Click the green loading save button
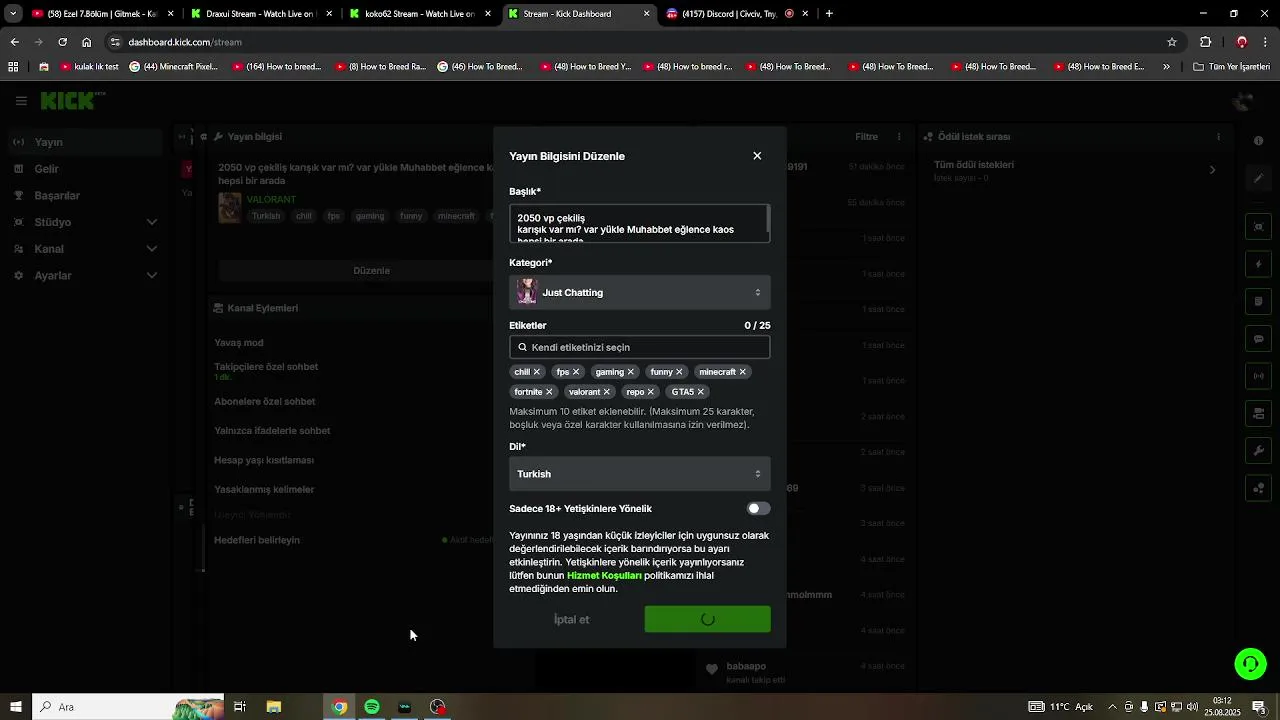 pos(708,620)
